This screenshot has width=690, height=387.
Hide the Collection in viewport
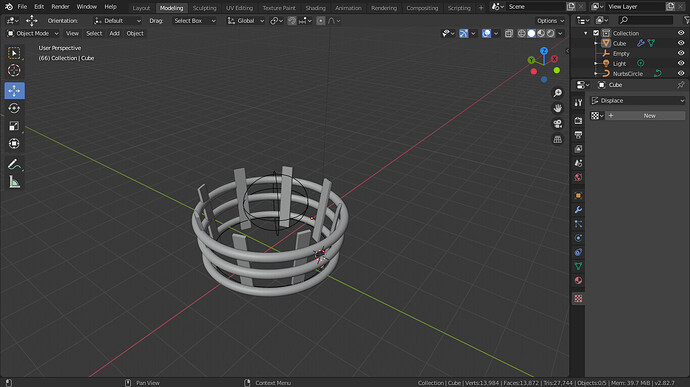[681, 33]
